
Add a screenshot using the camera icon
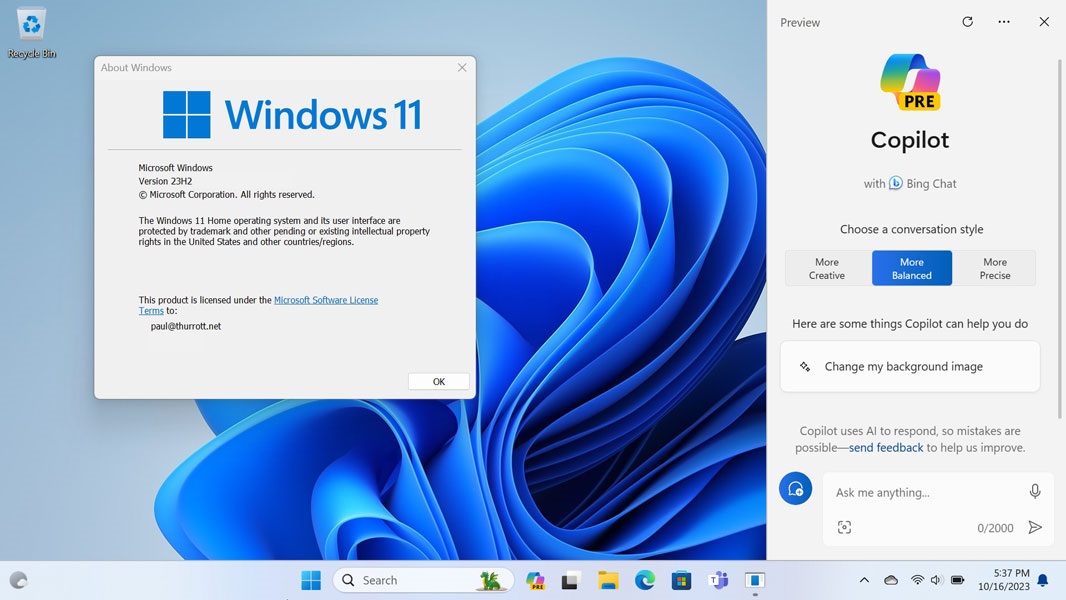(x=845, y=527)
